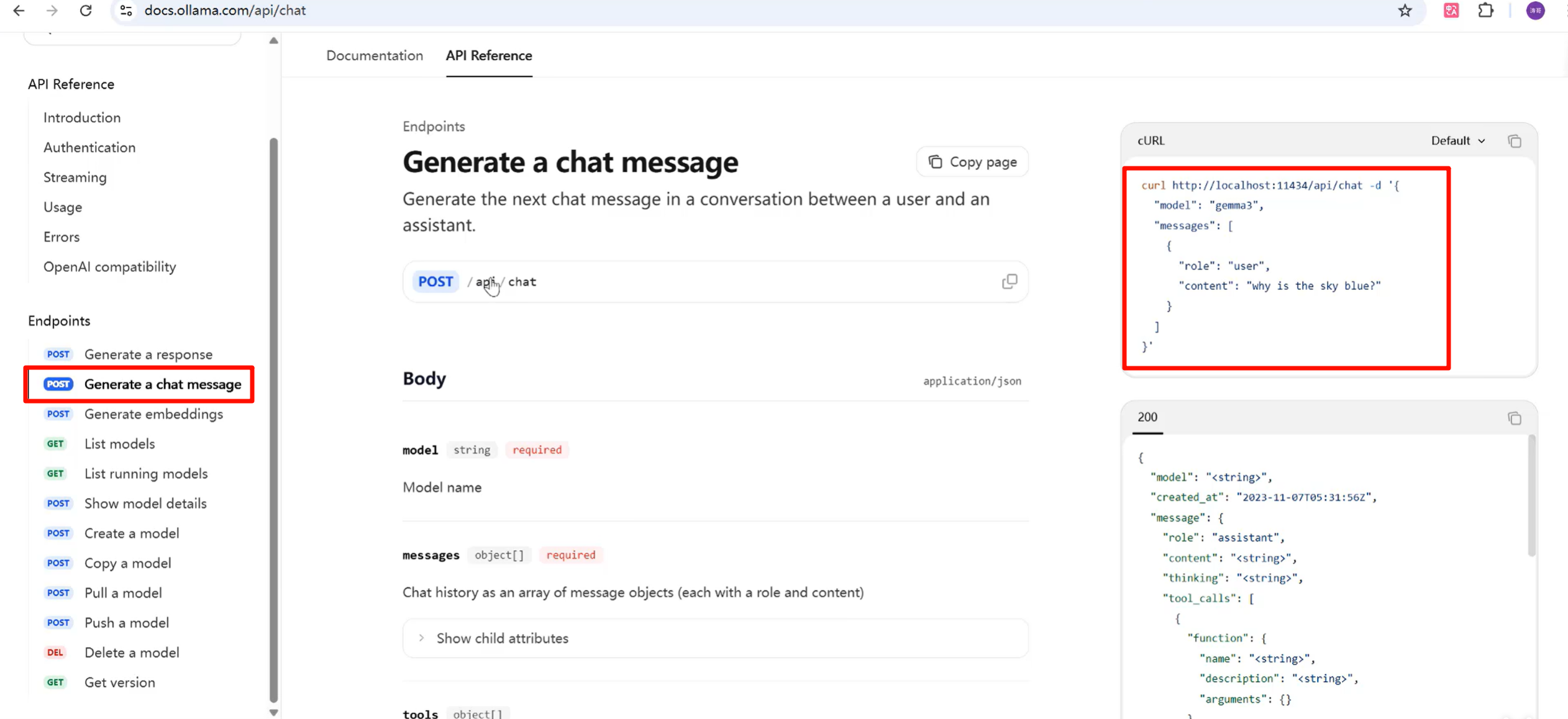The image size is (1568, 719).
Task: Copy the POST /api/chat endpoint path
Action: tap(1009, 281)
